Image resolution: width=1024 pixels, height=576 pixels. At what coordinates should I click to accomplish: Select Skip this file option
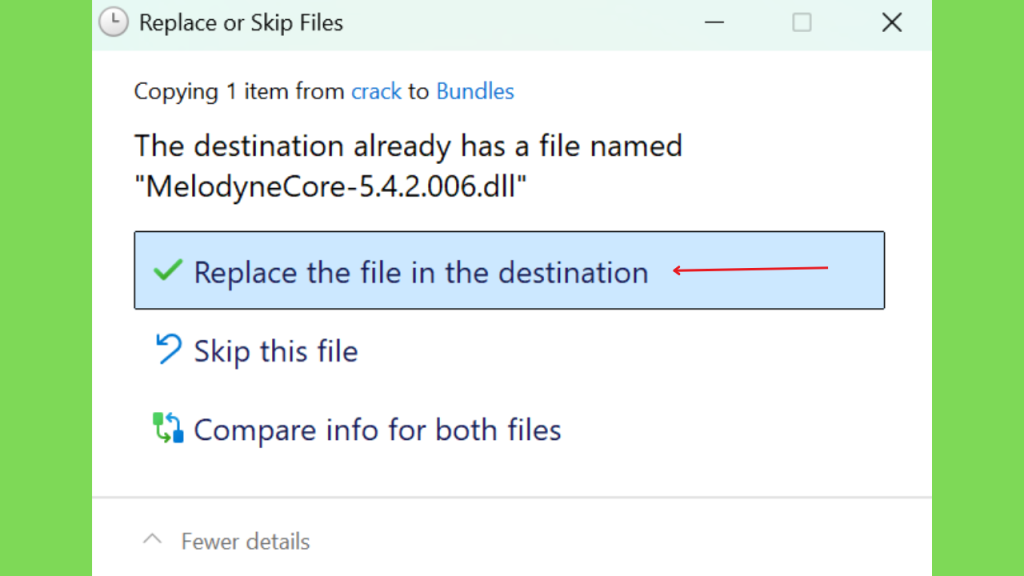coord(276,351)
